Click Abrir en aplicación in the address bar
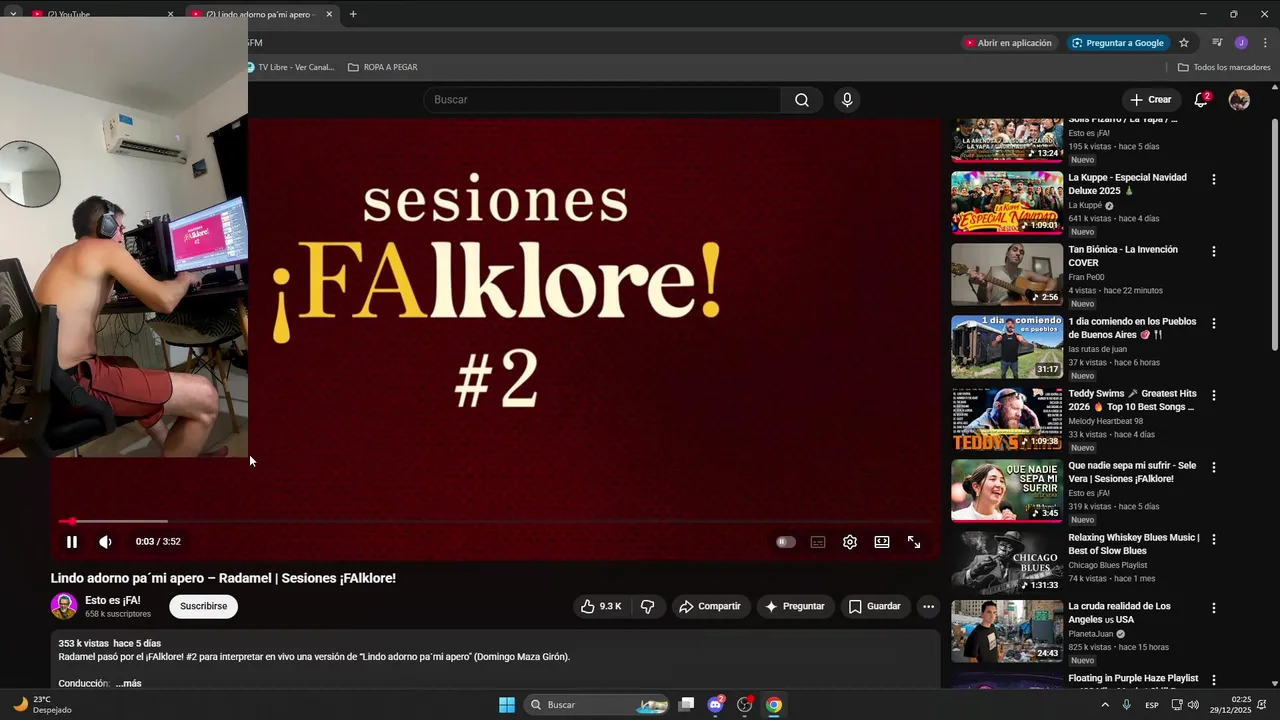The width and height of the screenshot is (1280, 720). click(1008, 43)
